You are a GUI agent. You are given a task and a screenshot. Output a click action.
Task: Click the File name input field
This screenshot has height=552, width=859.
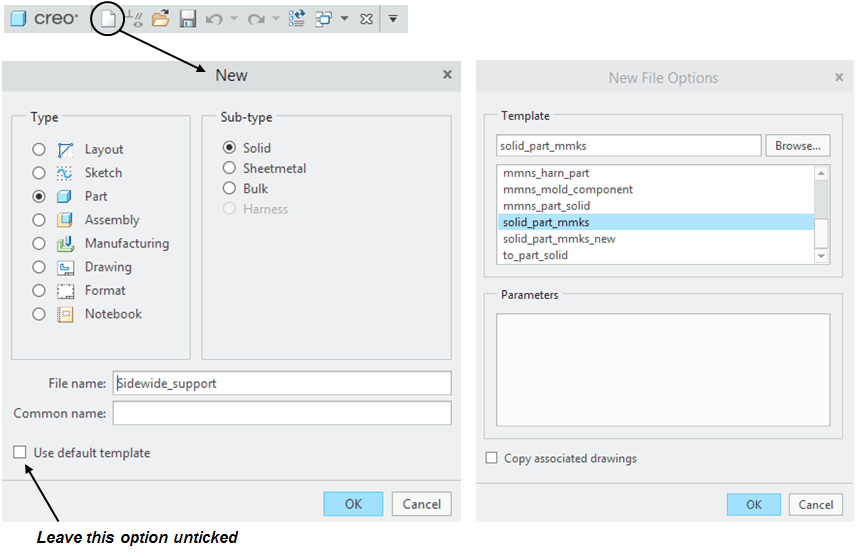click(281, 383)
